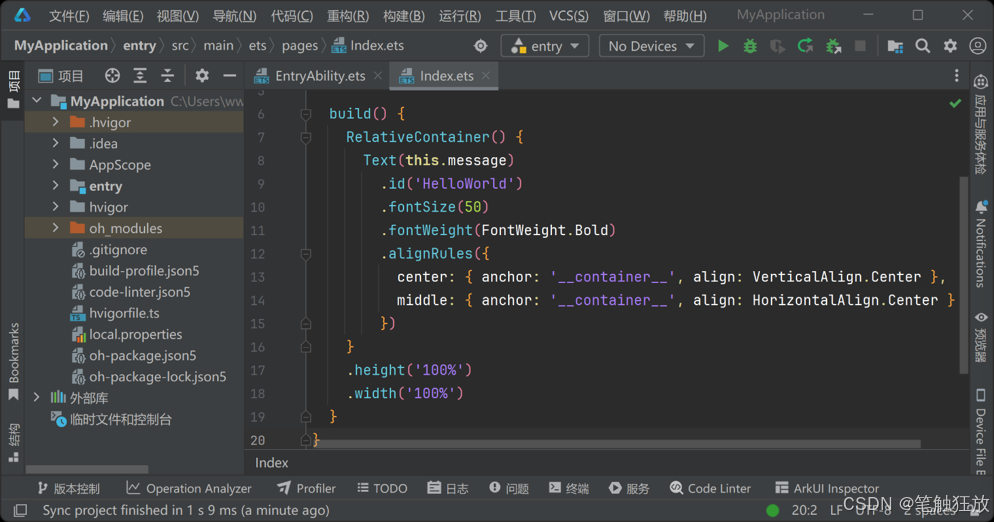
Task: Open the VCS(S) menu
Action: 568,16
